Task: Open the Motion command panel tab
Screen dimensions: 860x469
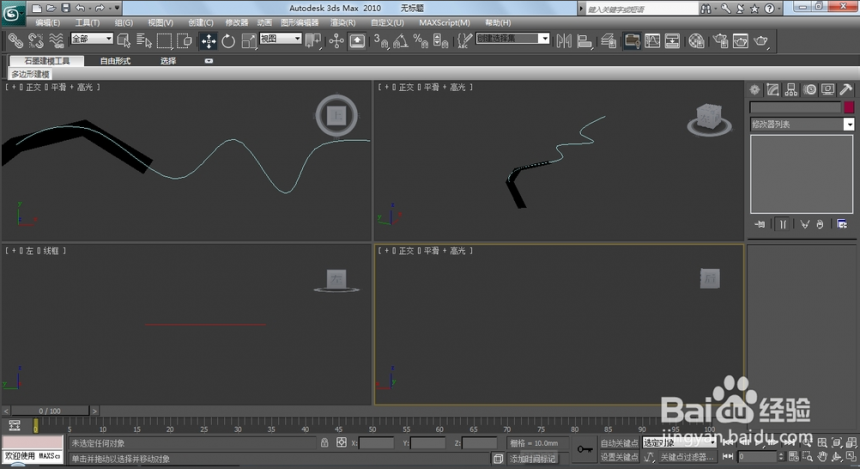Action: [x=809, y=90]
